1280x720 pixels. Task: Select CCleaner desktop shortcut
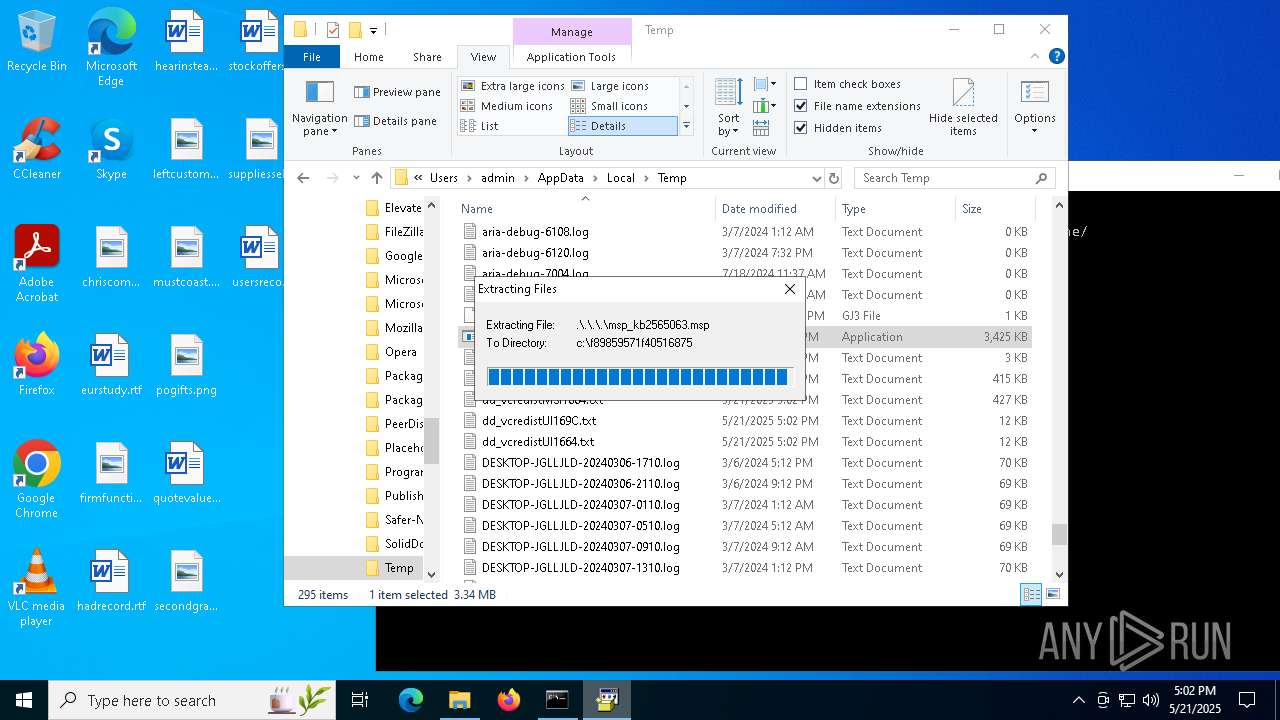click(x=37, y=149)
